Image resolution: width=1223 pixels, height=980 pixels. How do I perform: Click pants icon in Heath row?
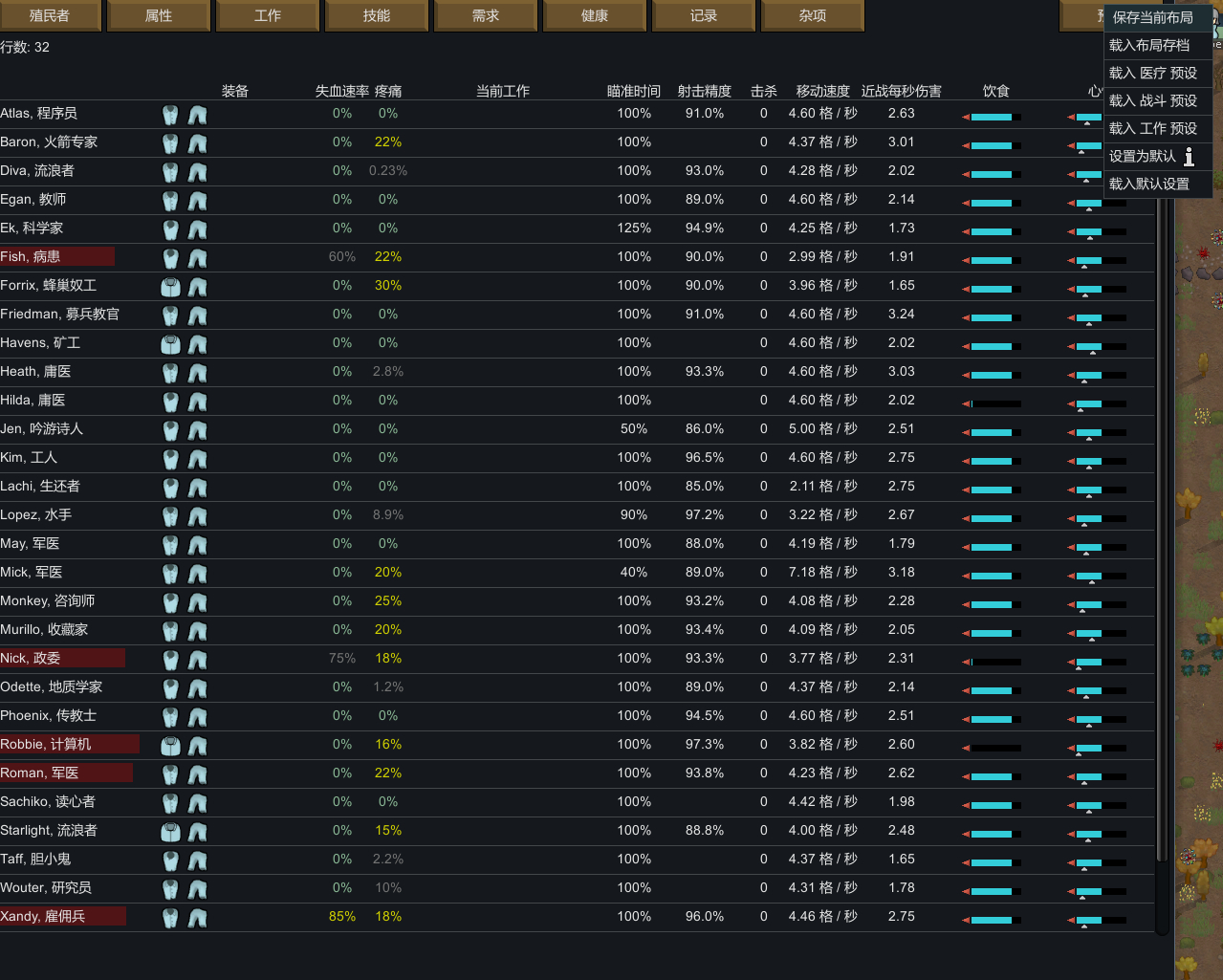[198, 373]
